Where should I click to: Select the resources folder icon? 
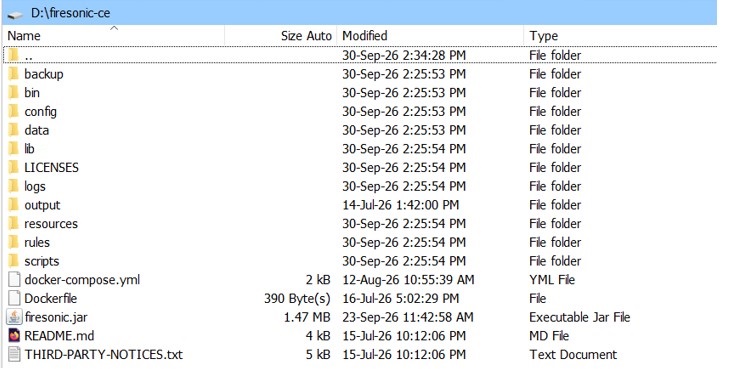coord(14,223)
